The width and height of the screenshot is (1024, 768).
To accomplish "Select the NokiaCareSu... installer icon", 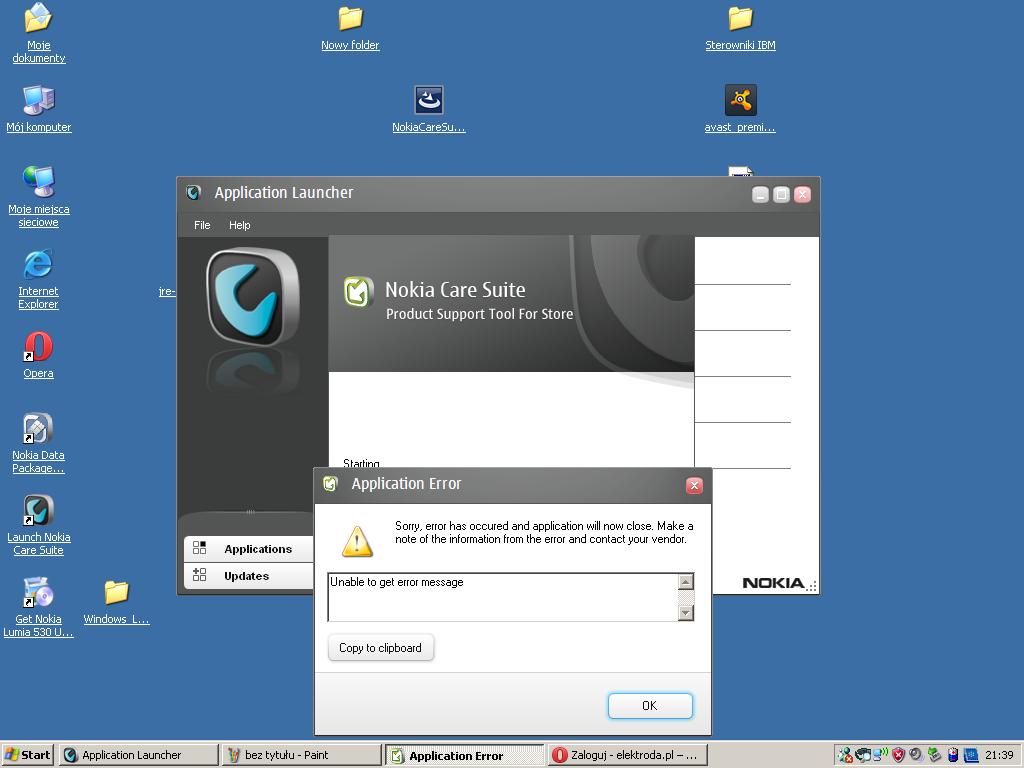I will (428, 108).
